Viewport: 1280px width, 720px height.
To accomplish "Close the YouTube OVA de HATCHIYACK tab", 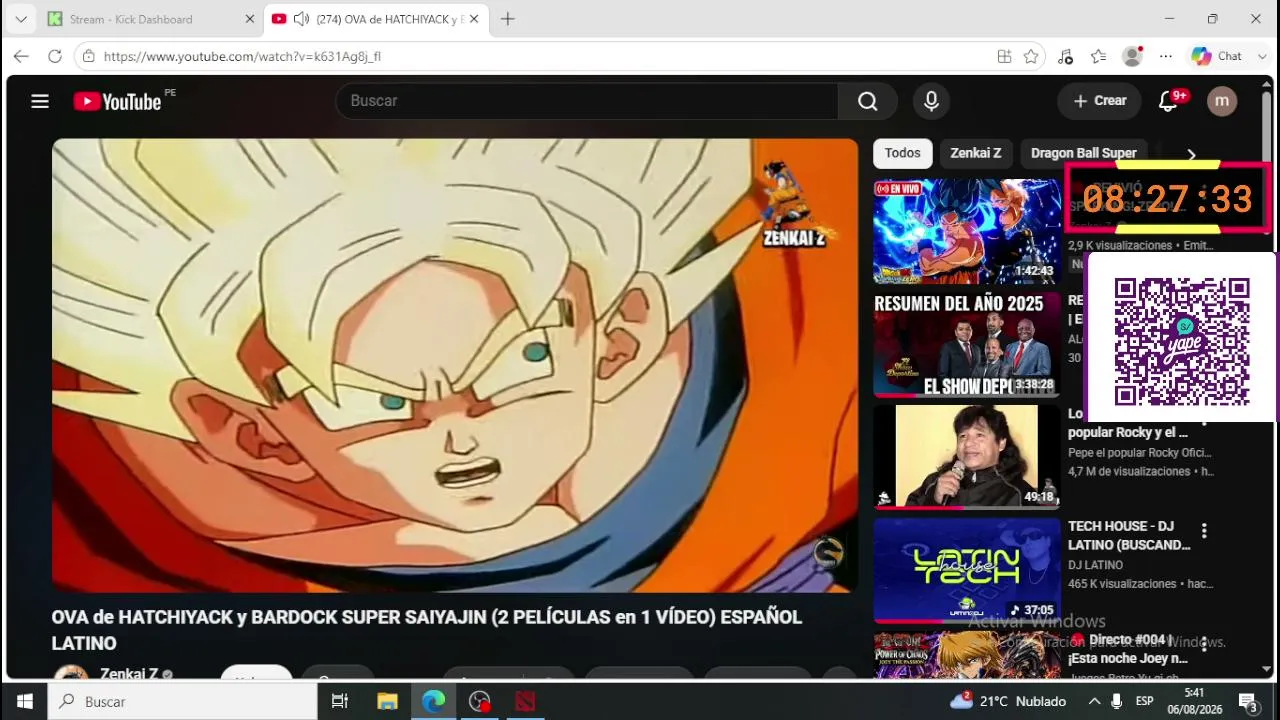I will point(474,19).
